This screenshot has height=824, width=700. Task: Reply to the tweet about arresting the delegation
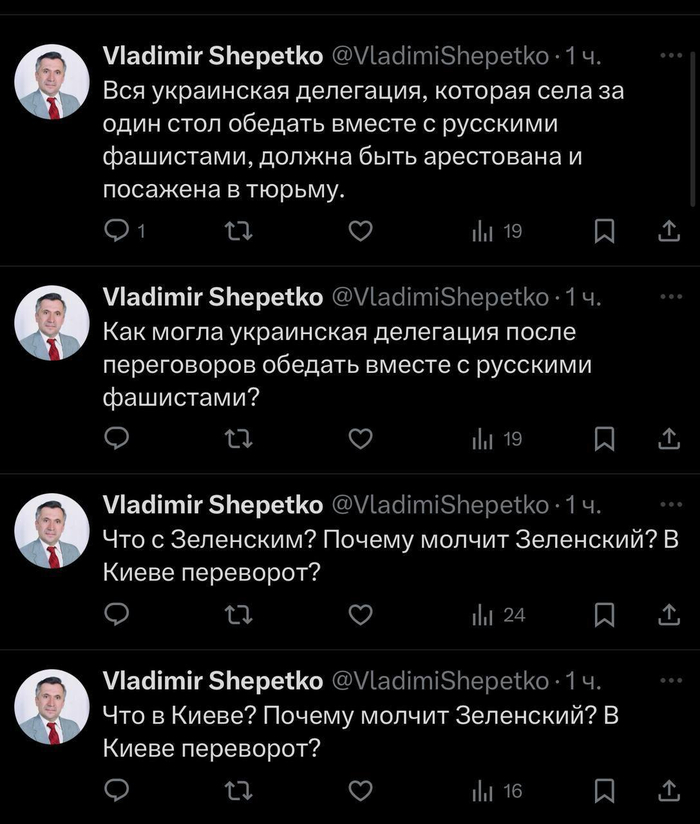click(118, 232)
